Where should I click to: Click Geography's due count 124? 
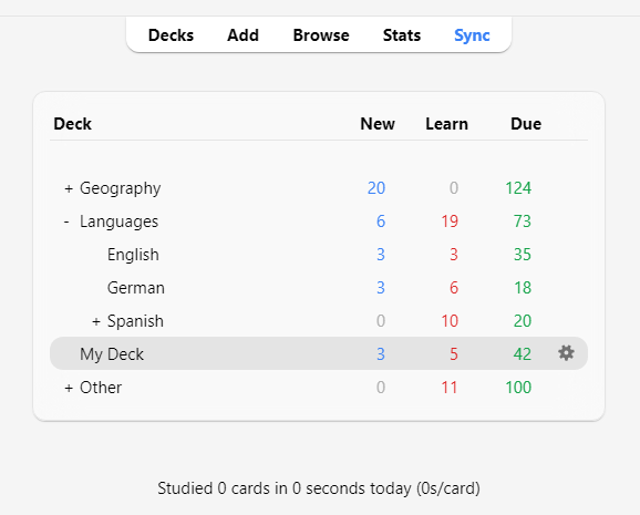click(x=518, y=189)
